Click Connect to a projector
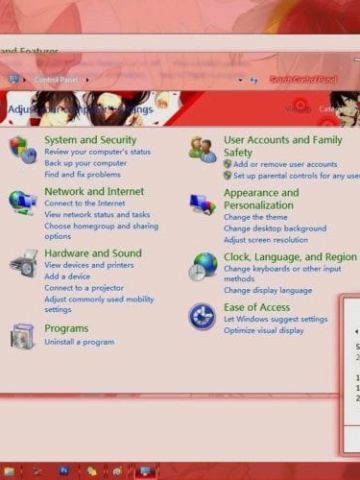This screenshot has width=360, height=480. tap(84, 288)
